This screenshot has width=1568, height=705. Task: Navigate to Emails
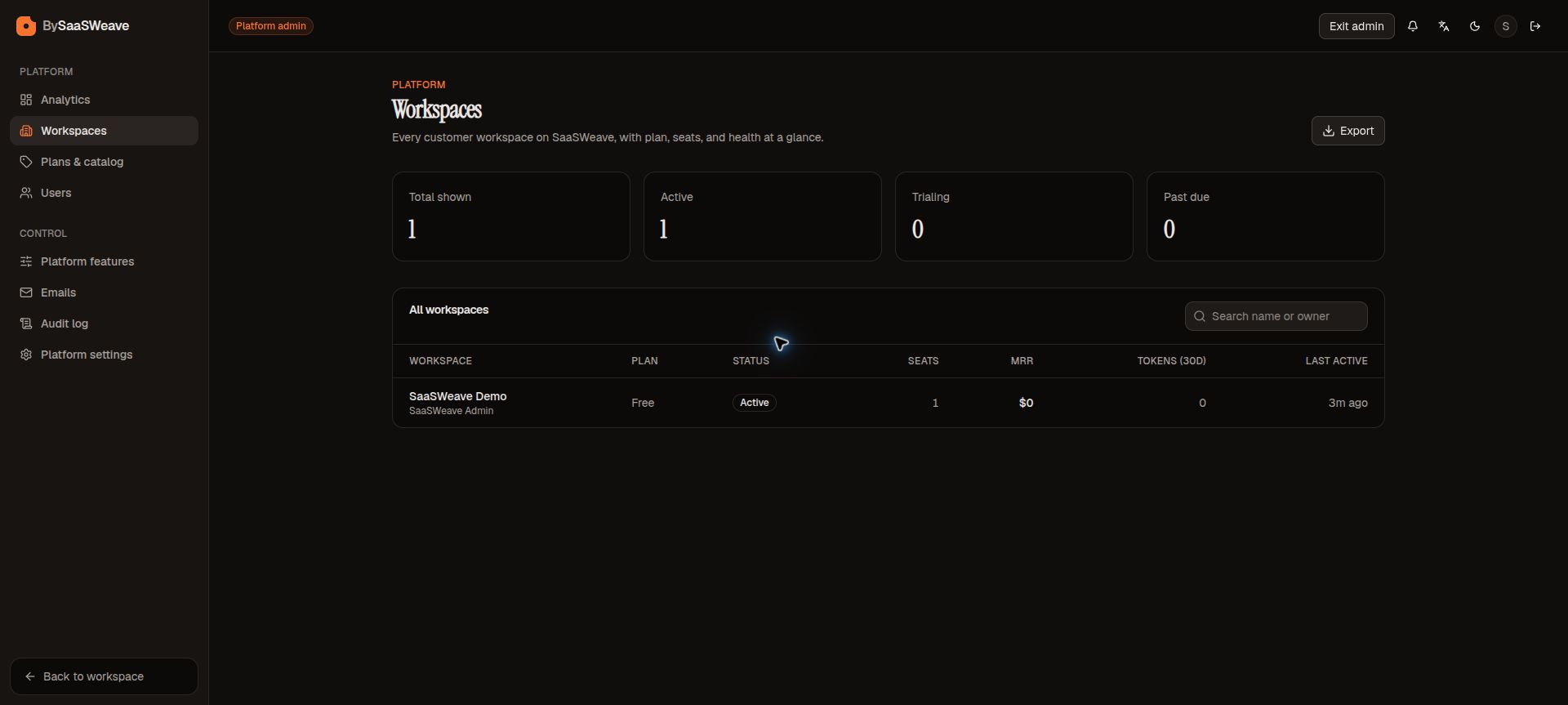(x=104, y=292)
